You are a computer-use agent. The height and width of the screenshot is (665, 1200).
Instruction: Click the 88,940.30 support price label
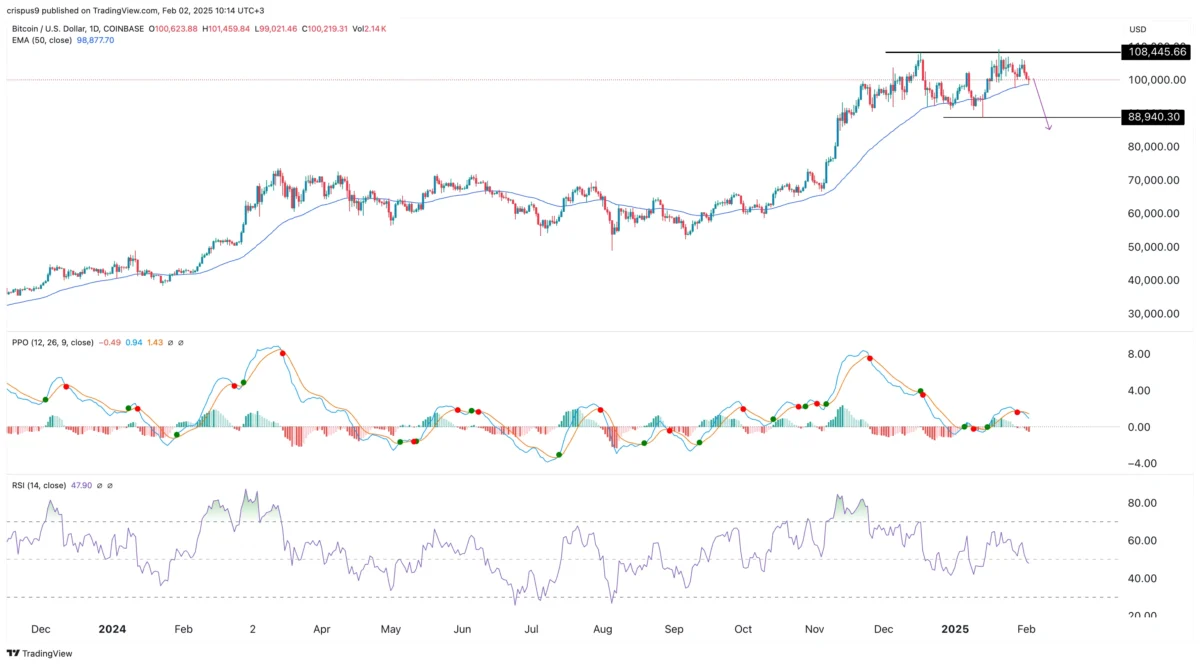coord(1156,117)
